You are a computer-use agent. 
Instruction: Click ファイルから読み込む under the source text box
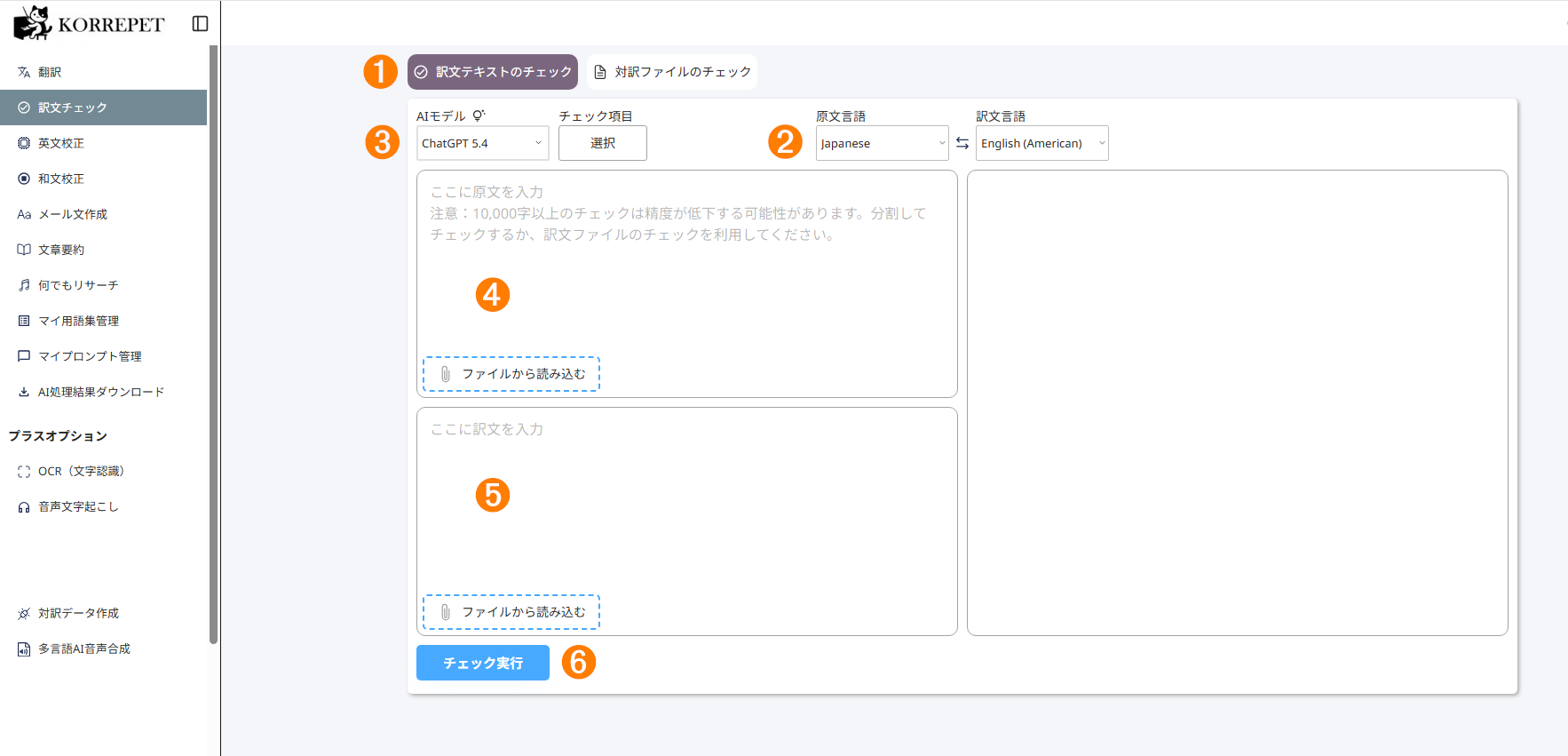click(x=511, y=374)
